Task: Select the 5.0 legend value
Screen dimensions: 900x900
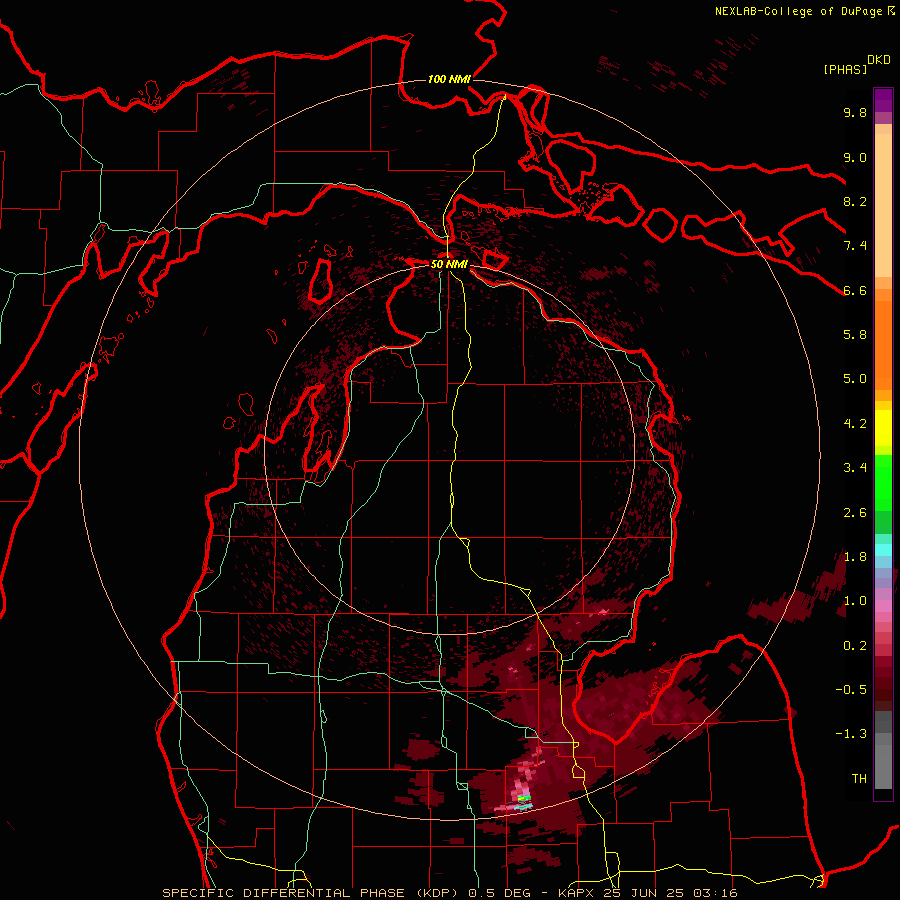Action: pos(855,379)
